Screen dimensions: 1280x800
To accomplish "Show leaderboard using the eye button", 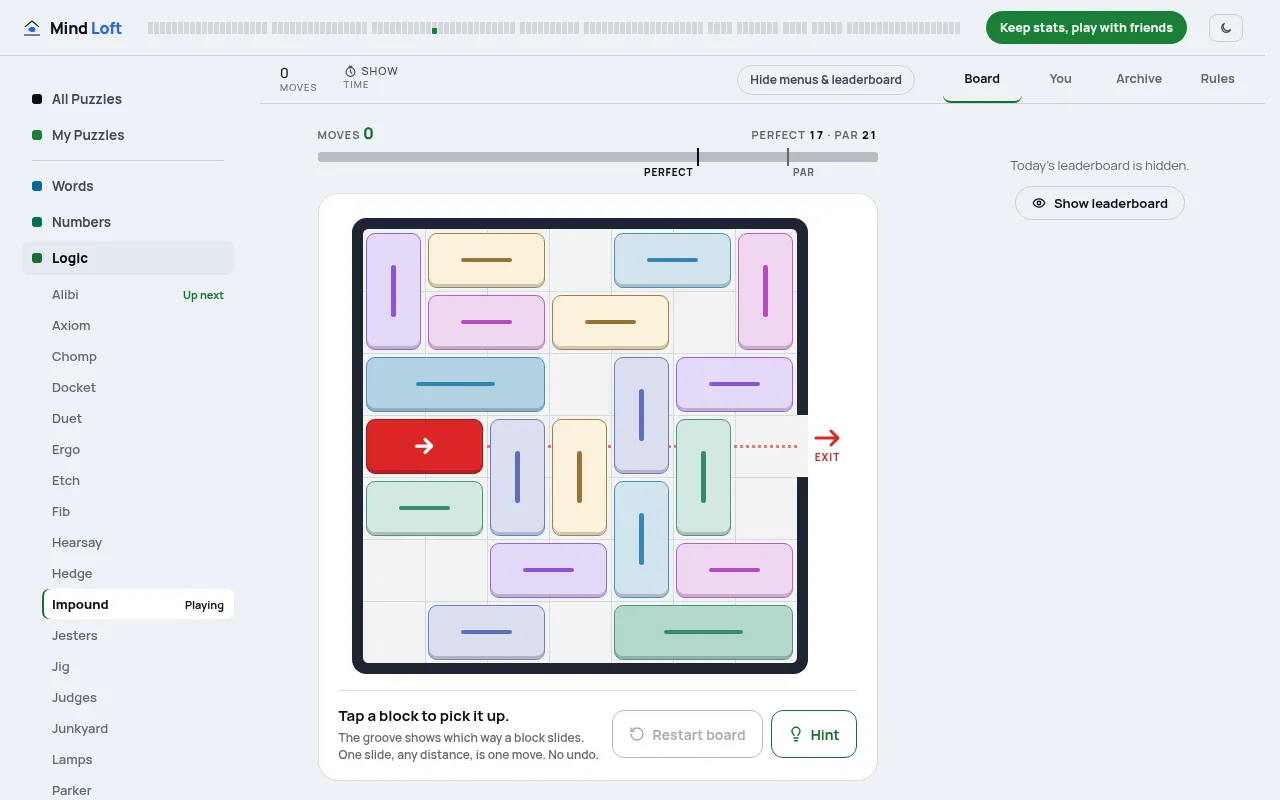I will click(x=1100, y=203).
